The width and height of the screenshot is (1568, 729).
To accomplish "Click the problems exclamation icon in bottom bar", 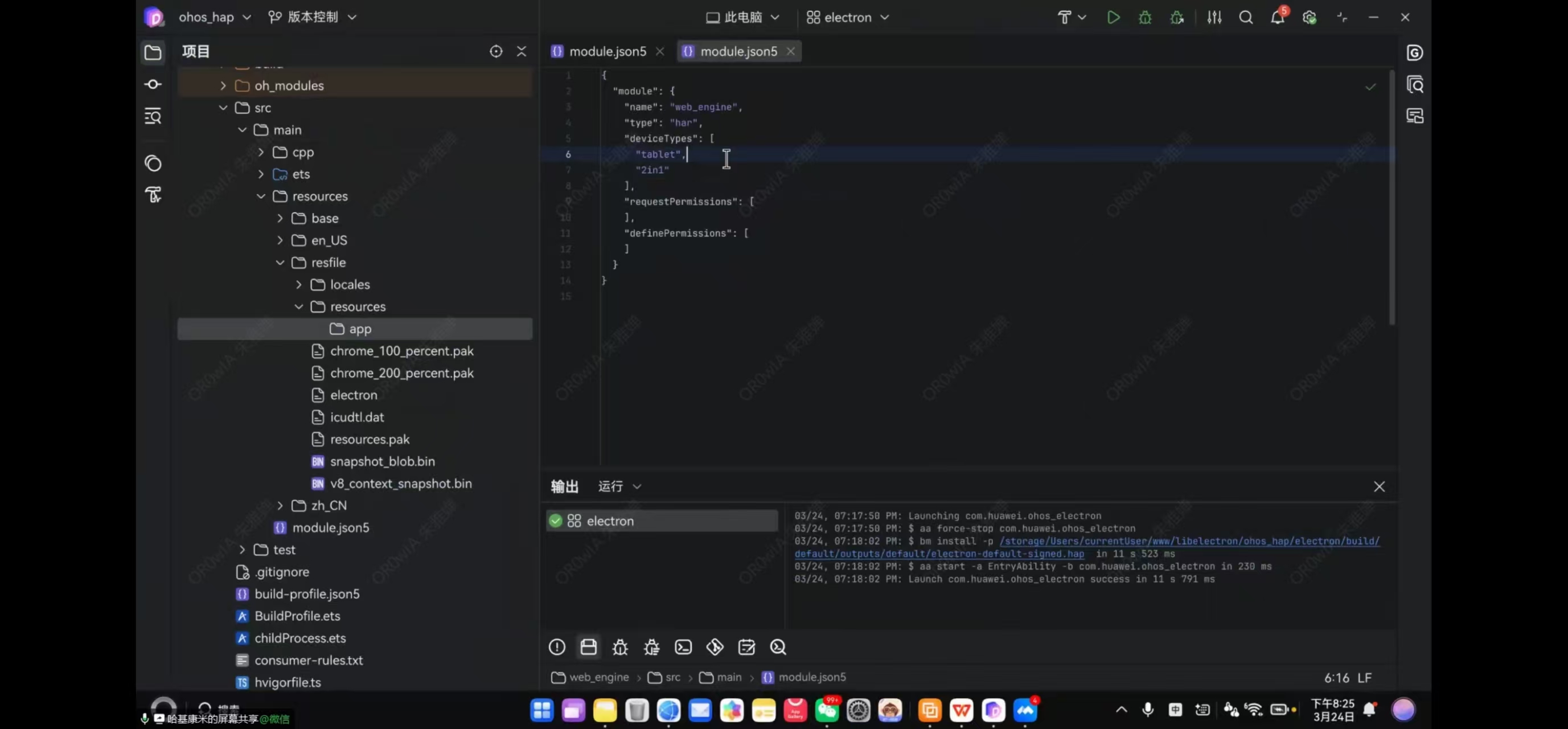I will pos(556,647).
